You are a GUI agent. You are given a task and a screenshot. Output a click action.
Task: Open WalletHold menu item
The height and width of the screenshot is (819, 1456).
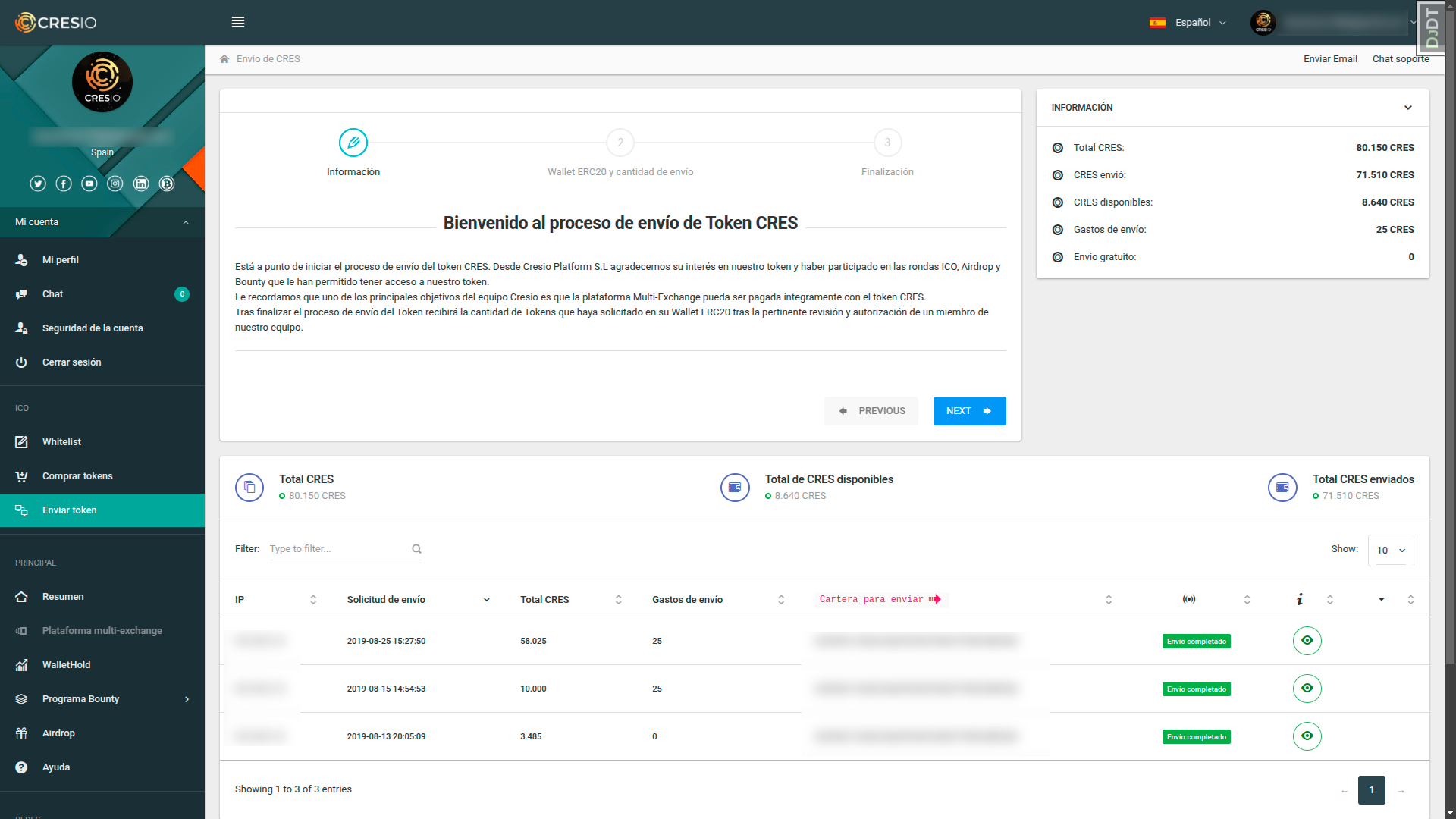102,665
